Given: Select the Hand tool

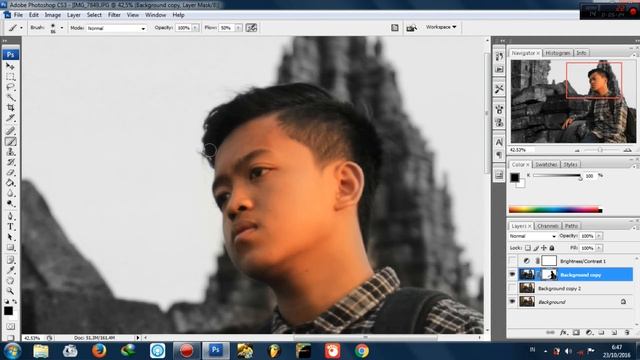Looking at the screenshot, I should click(x=11, y=281).
